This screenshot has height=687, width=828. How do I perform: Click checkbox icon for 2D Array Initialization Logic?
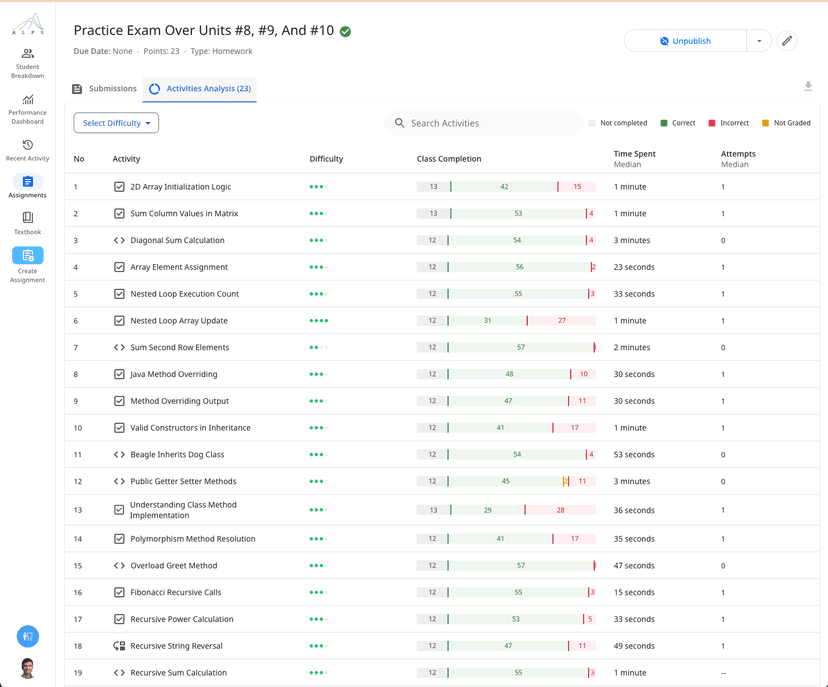coord(119,187)
